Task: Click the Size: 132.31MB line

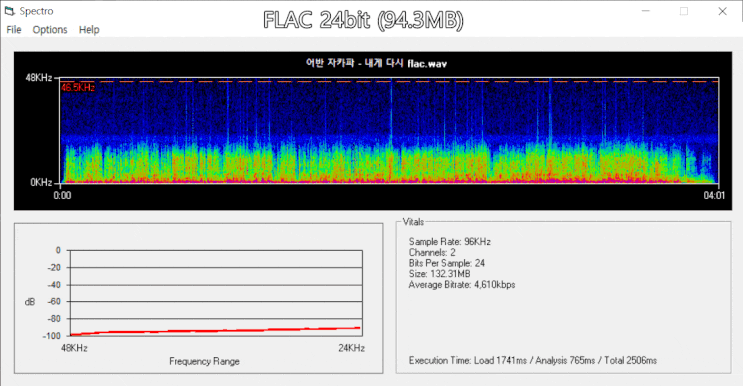Action: (439, 274)
